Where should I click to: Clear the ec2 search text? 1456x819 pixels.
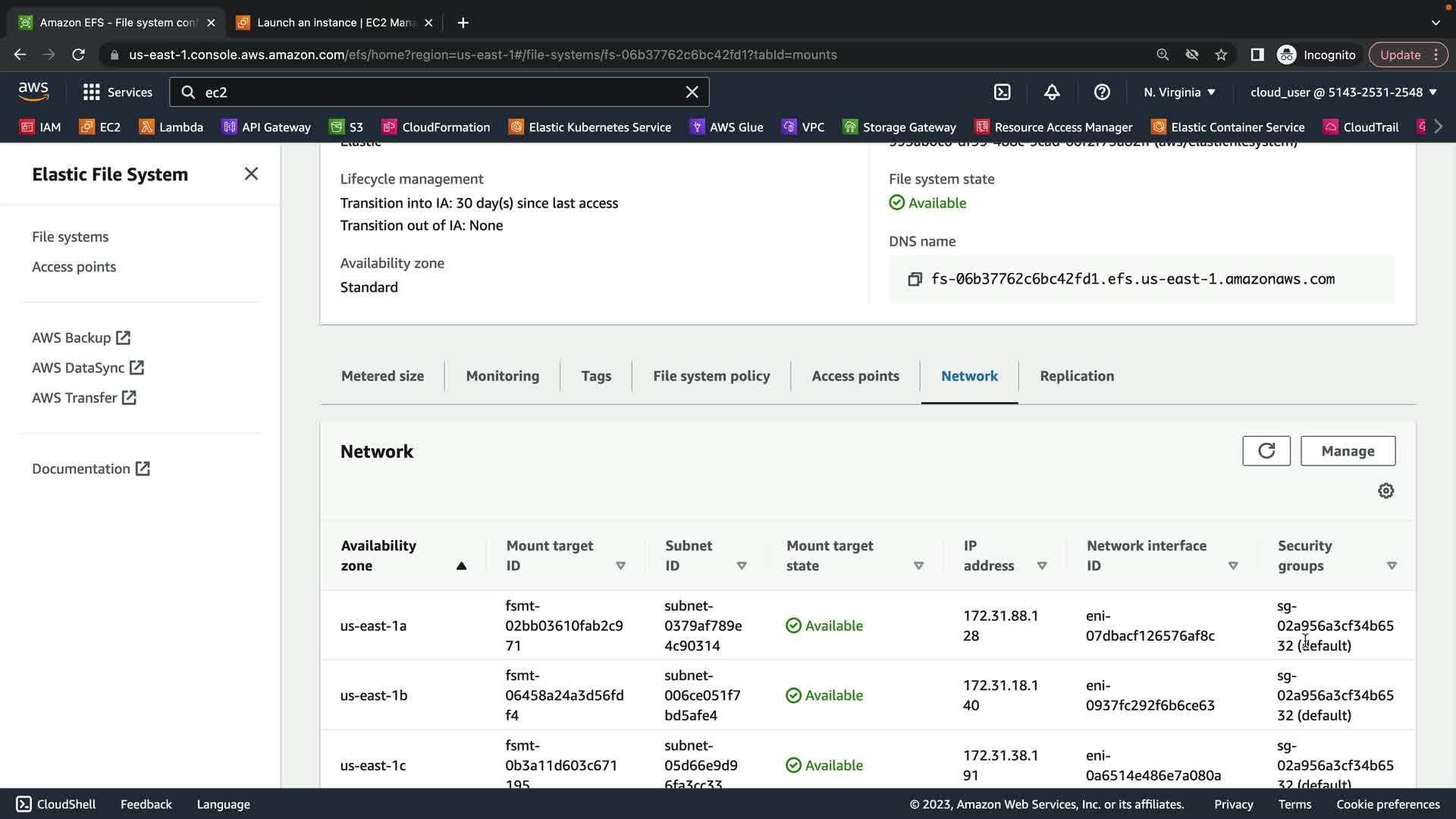tap(692, 92)
